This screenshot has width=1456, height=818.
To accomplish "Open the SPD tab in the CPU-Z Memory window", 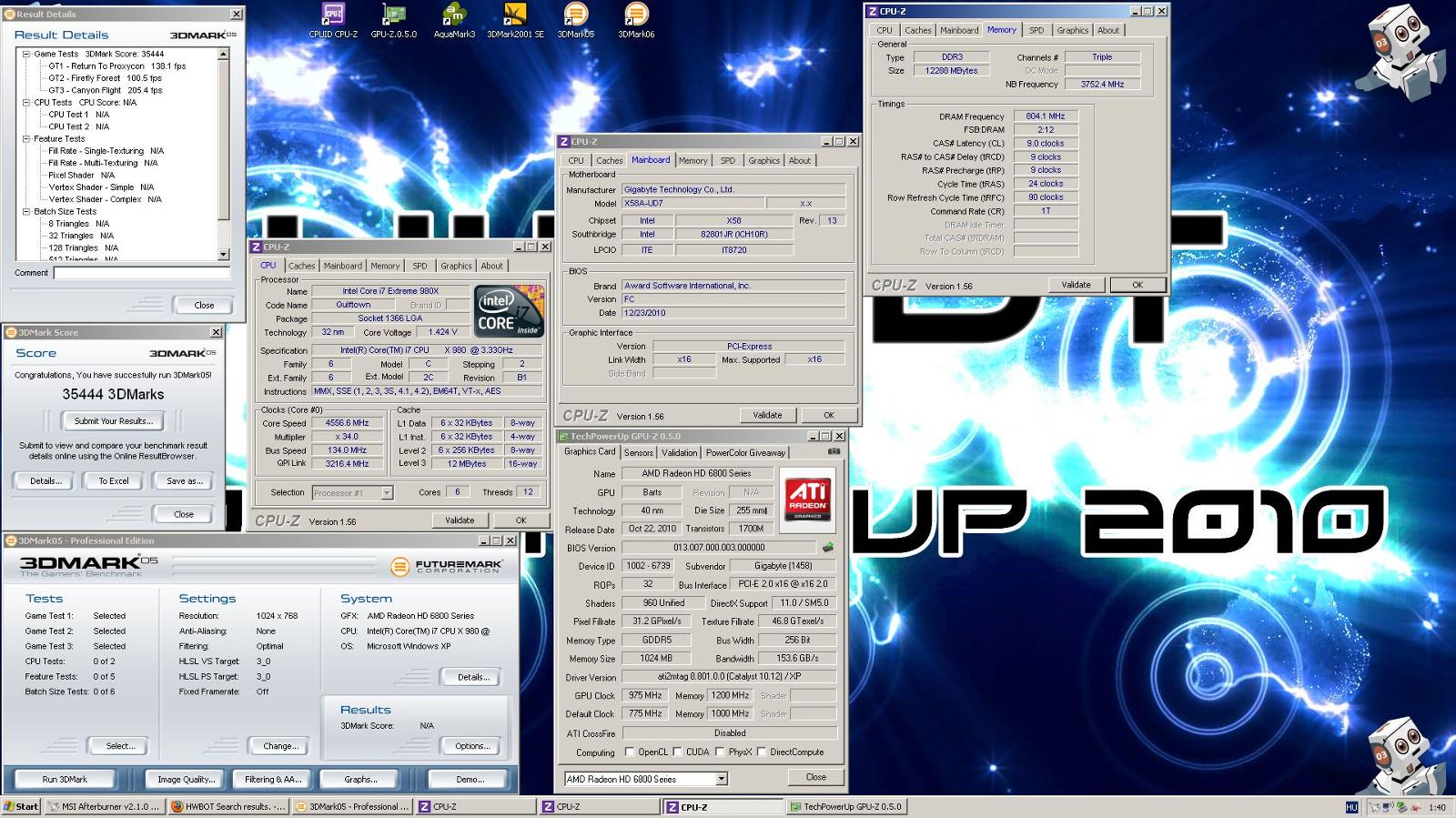I will (1036, 30).
